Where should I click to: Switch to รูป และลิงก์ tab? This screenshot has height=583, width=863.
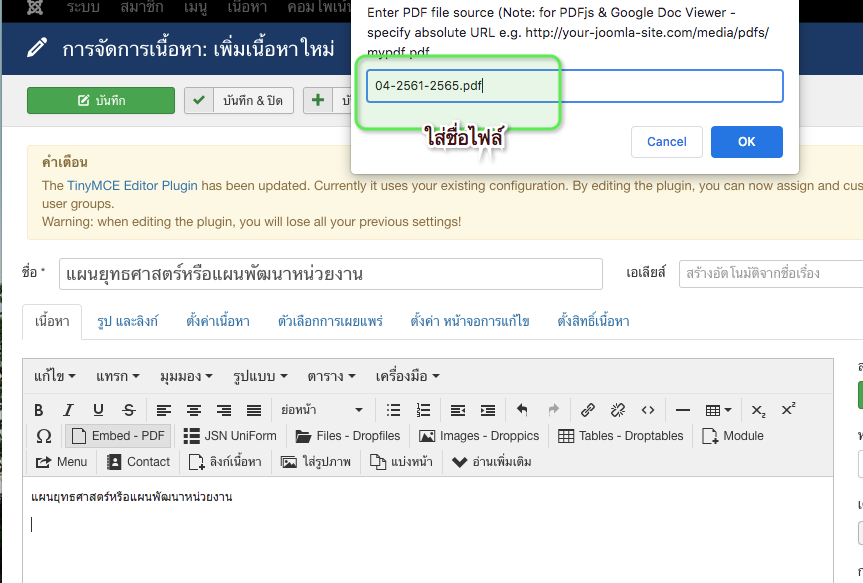point(128,322)
